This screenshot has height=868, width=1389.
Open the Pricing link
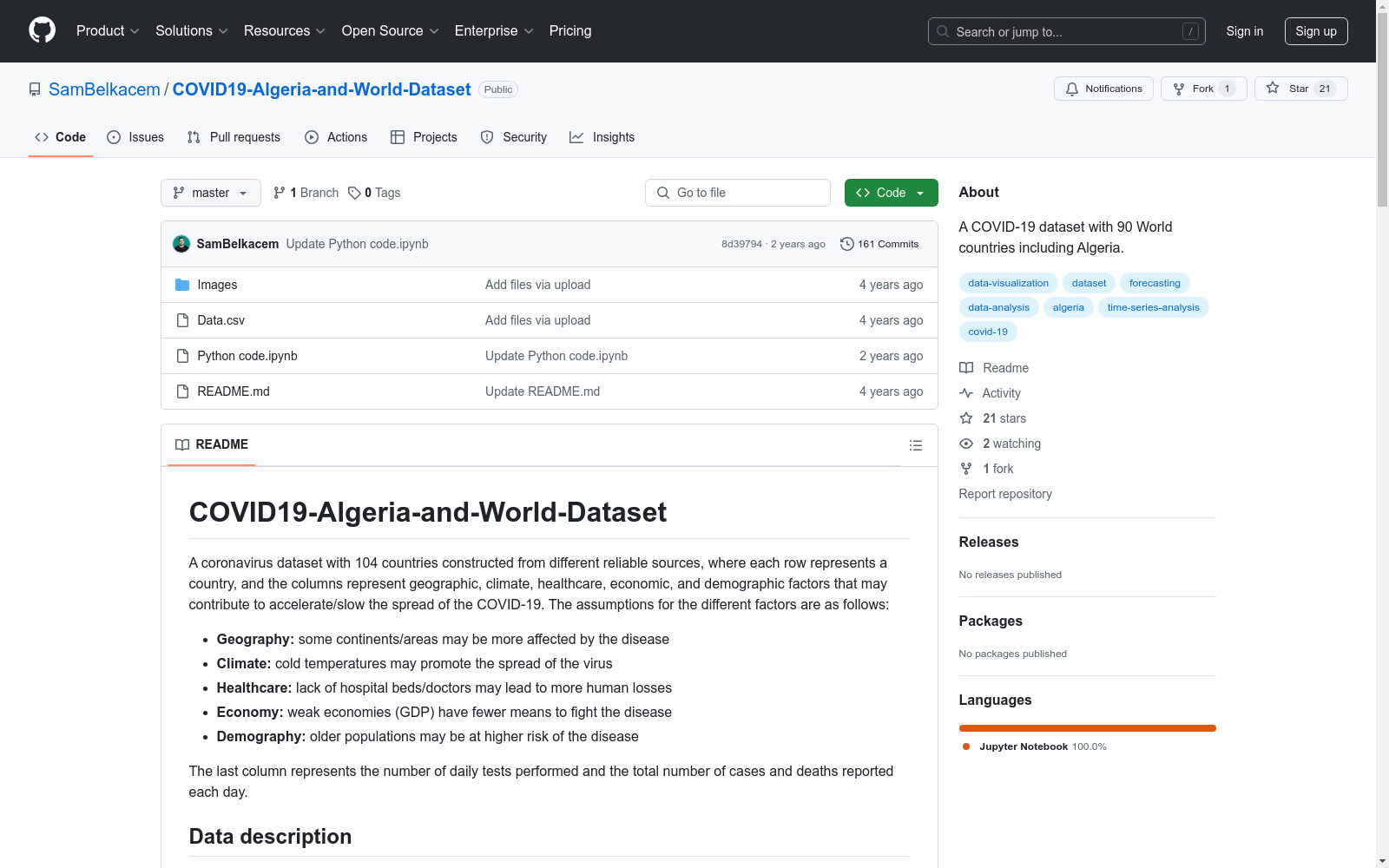point(570,31)
